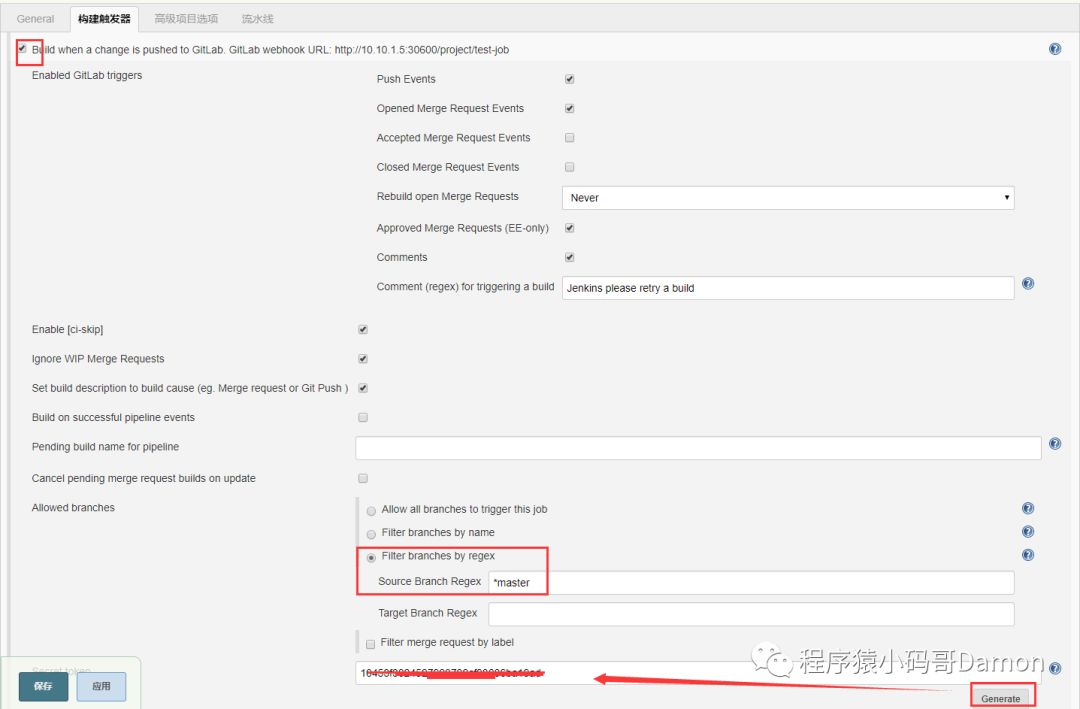Open help for Pending build name
Image resolution: width=1080 pixels, height=709 pixels.
pos(1055,444)
